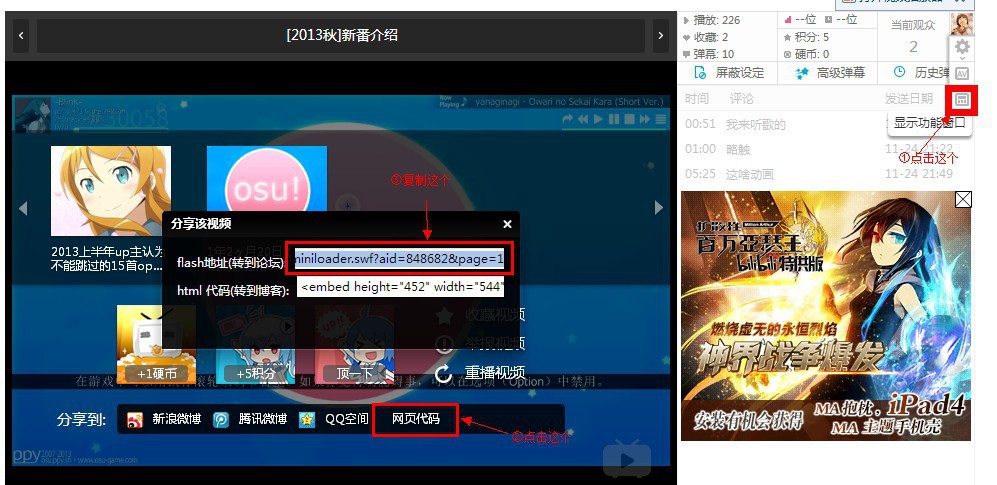Open the settings gear icon
Viewport: 997px width, 485px height.
point(962,47)
